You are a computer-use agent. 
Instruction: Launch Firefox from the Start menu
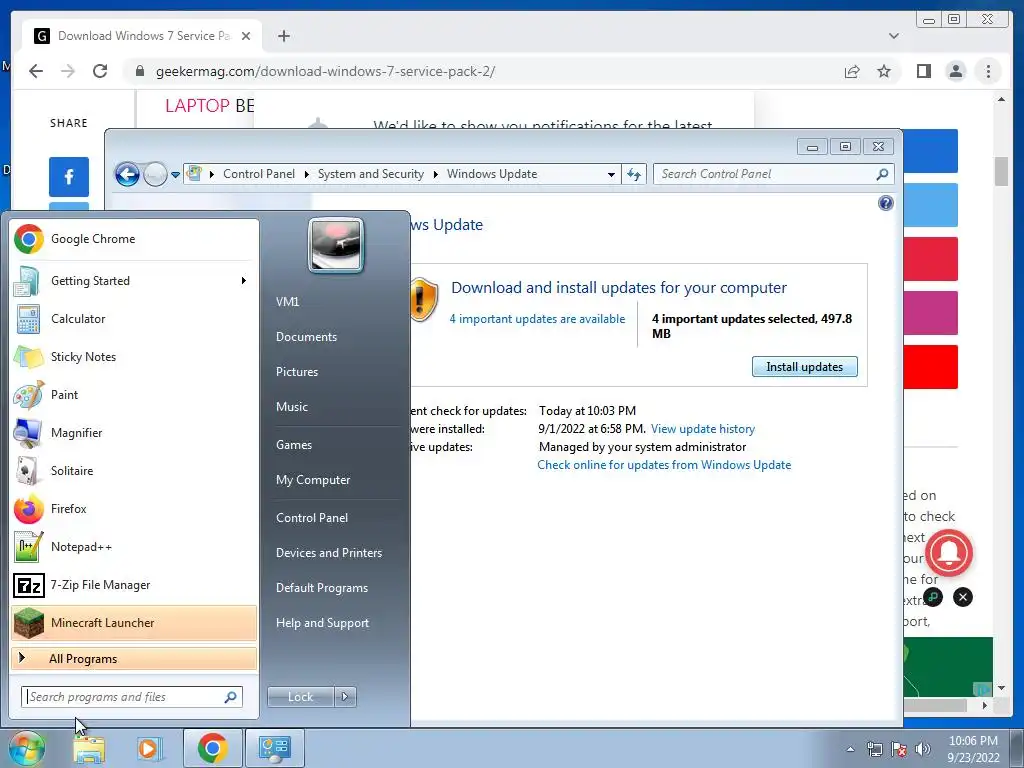tap(133, 509)
